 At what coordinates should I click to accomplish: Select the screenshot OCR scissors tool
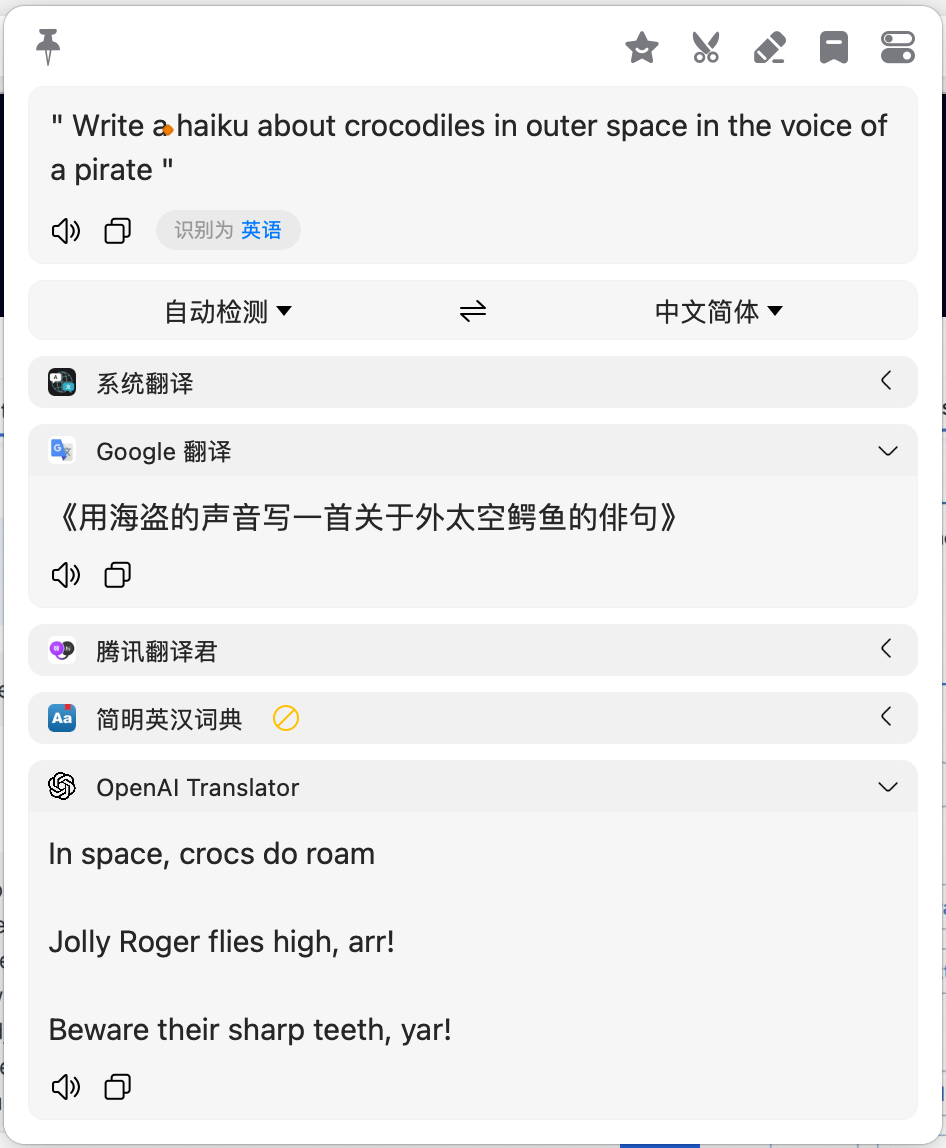tap(706, 47)
